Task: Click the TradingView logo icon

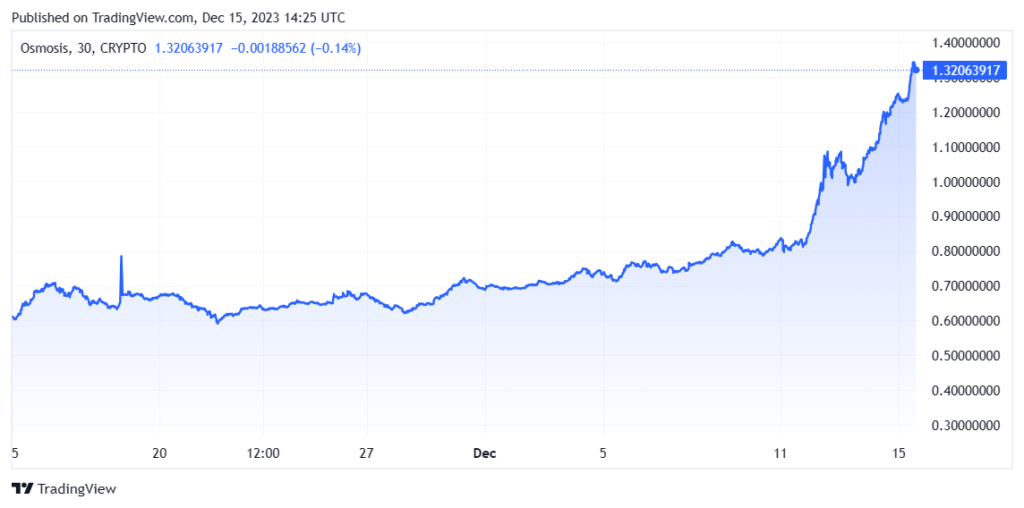Action: 22,489
